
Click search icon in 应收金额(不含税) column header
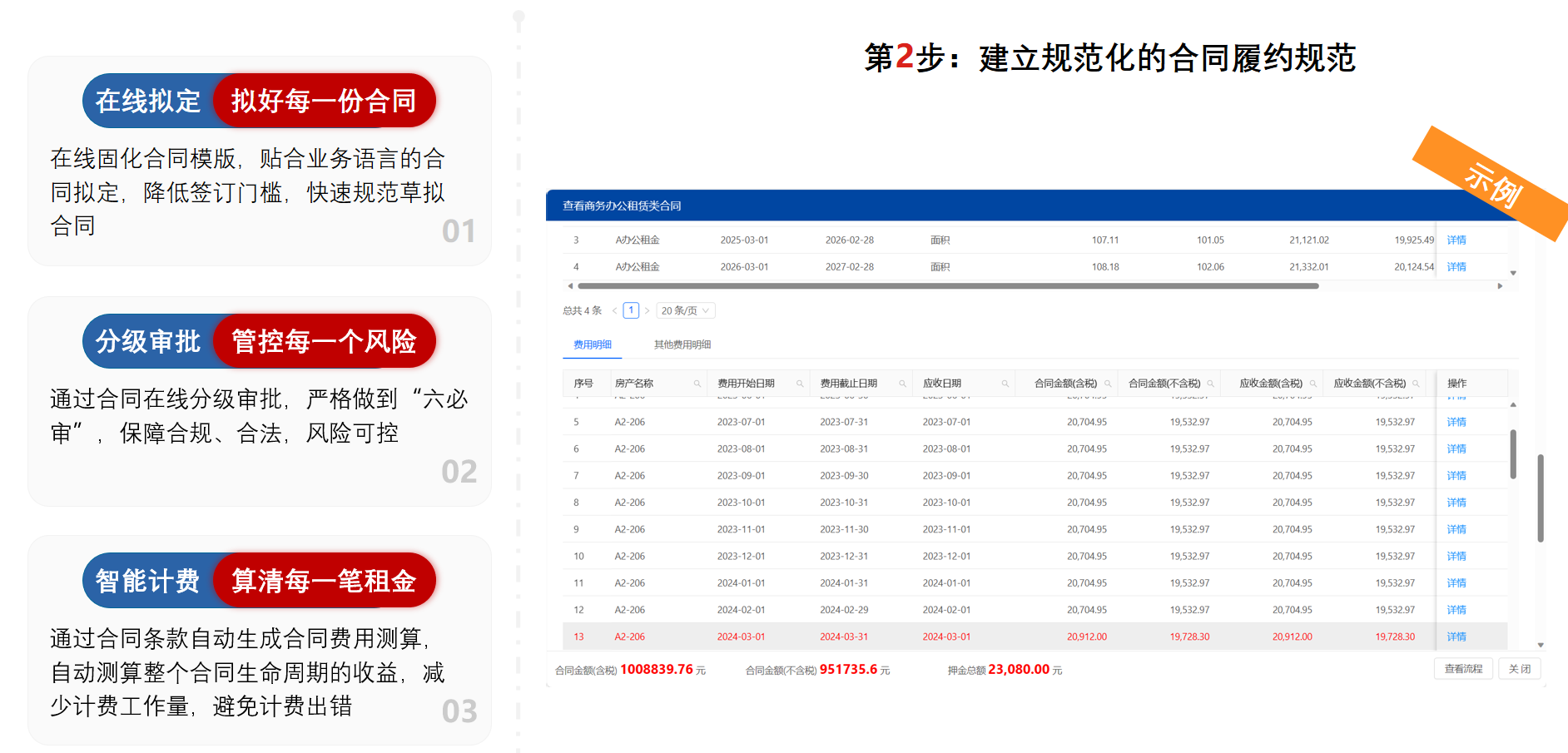[x=1416, y=384]
